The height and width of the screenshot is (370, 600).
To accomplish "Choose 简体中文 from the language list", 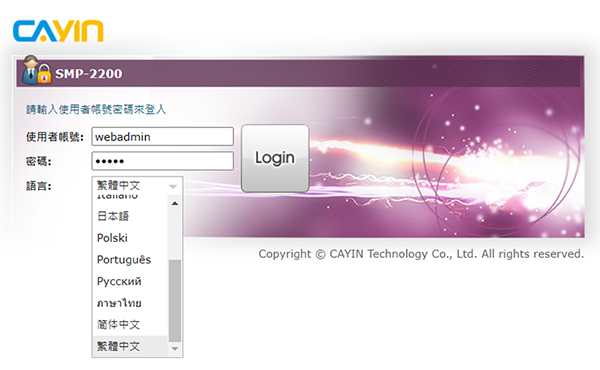I will [x=130, y=325].
